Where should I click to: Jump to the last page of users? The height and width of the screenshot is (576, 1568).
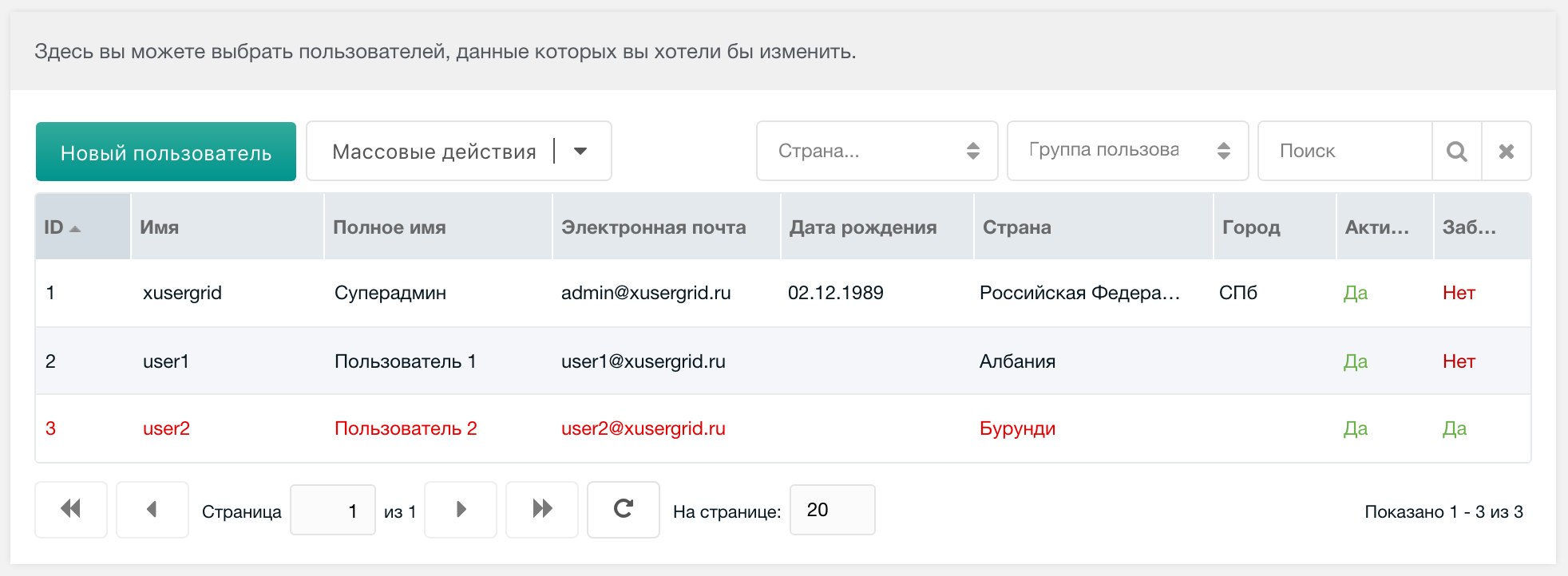click(x=542, y=509)
